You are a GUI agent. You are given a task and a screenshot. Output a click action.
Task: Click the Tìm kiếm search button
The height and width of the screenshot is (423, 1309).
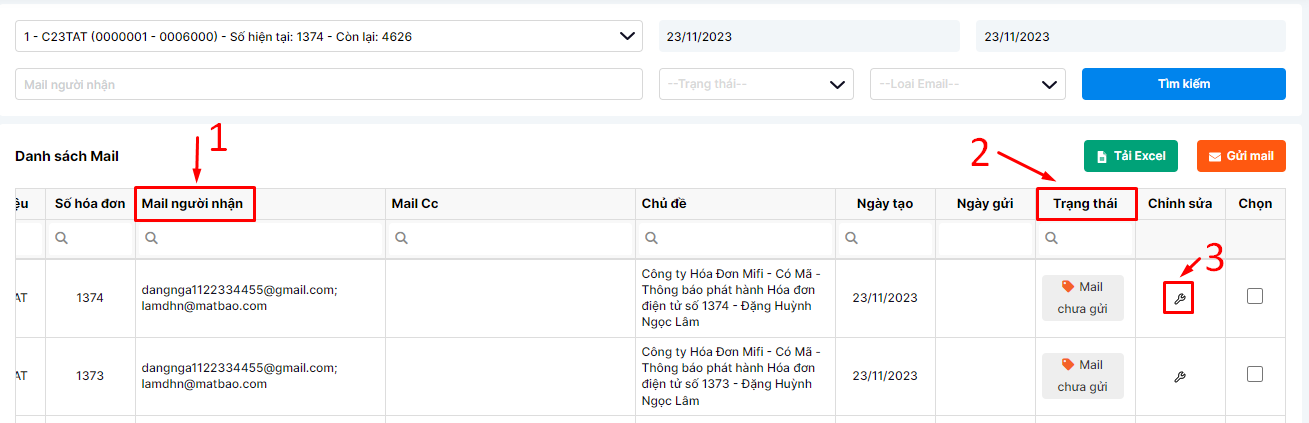pos(1184,84)
